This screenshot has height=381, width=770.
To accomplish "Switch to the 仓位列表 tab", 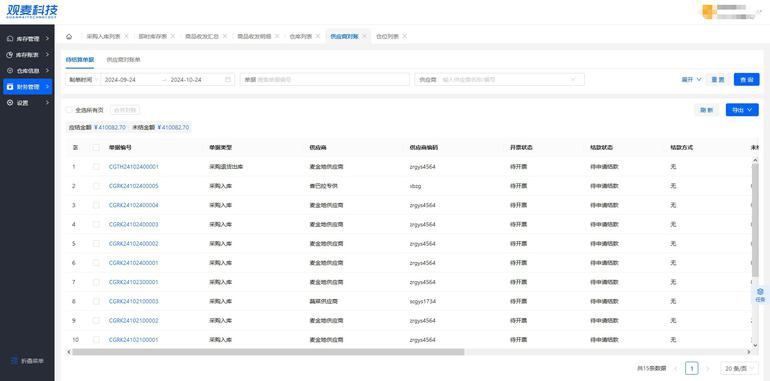I will [x=387, y=36].
